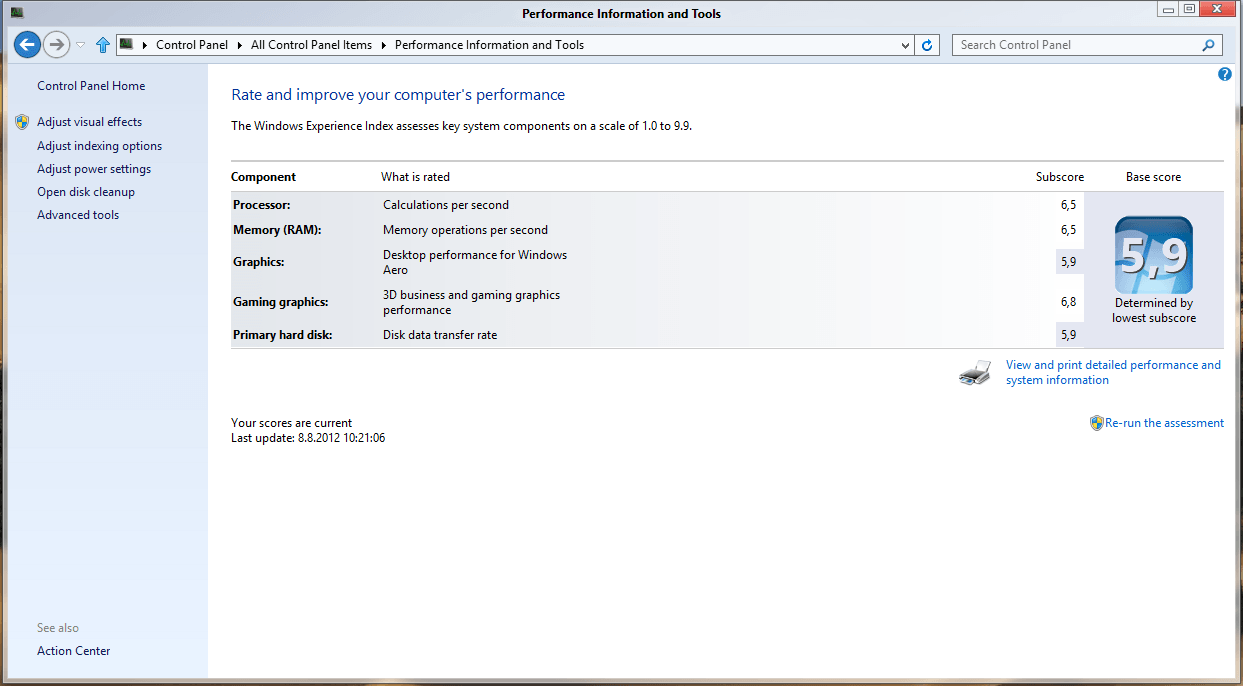Maximize the Performance Information window
Screen dimensions: 1243x686
[1188, 8]
